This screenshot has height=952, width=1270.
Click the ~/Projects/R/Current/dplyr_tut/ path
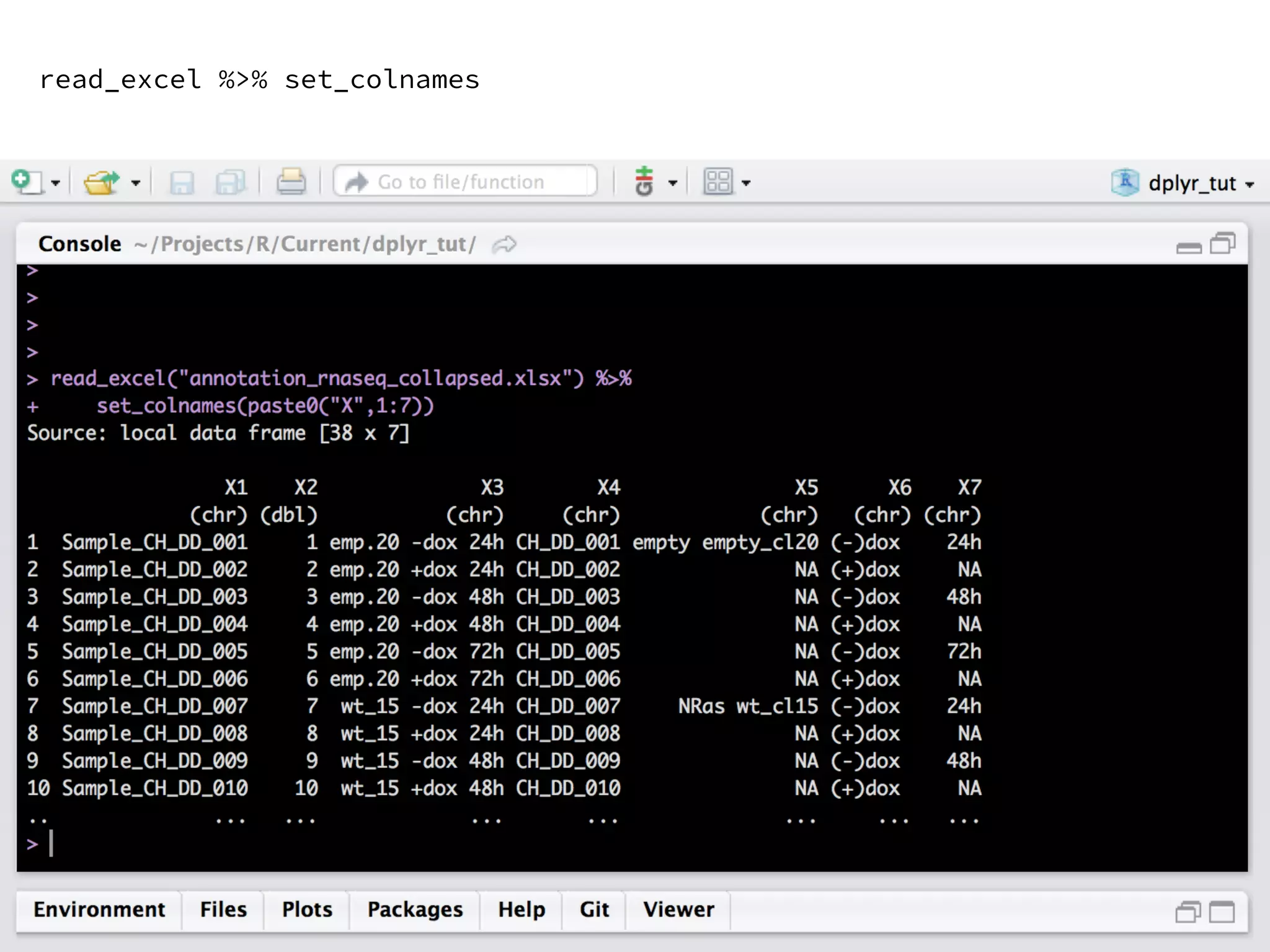point(305,244)
